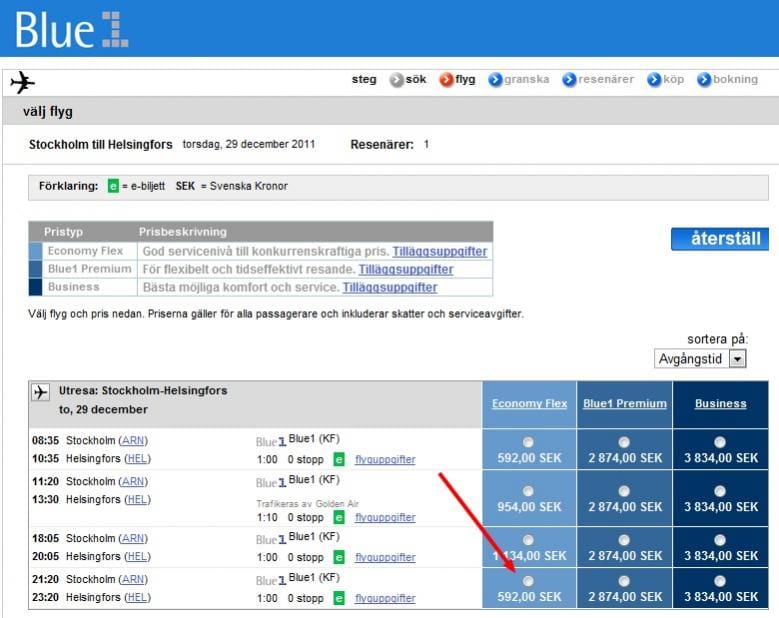Select Blue1 Premium fare for 18:05 flight
The height and width of the screenshot is (618, 779).
point(624,539)
